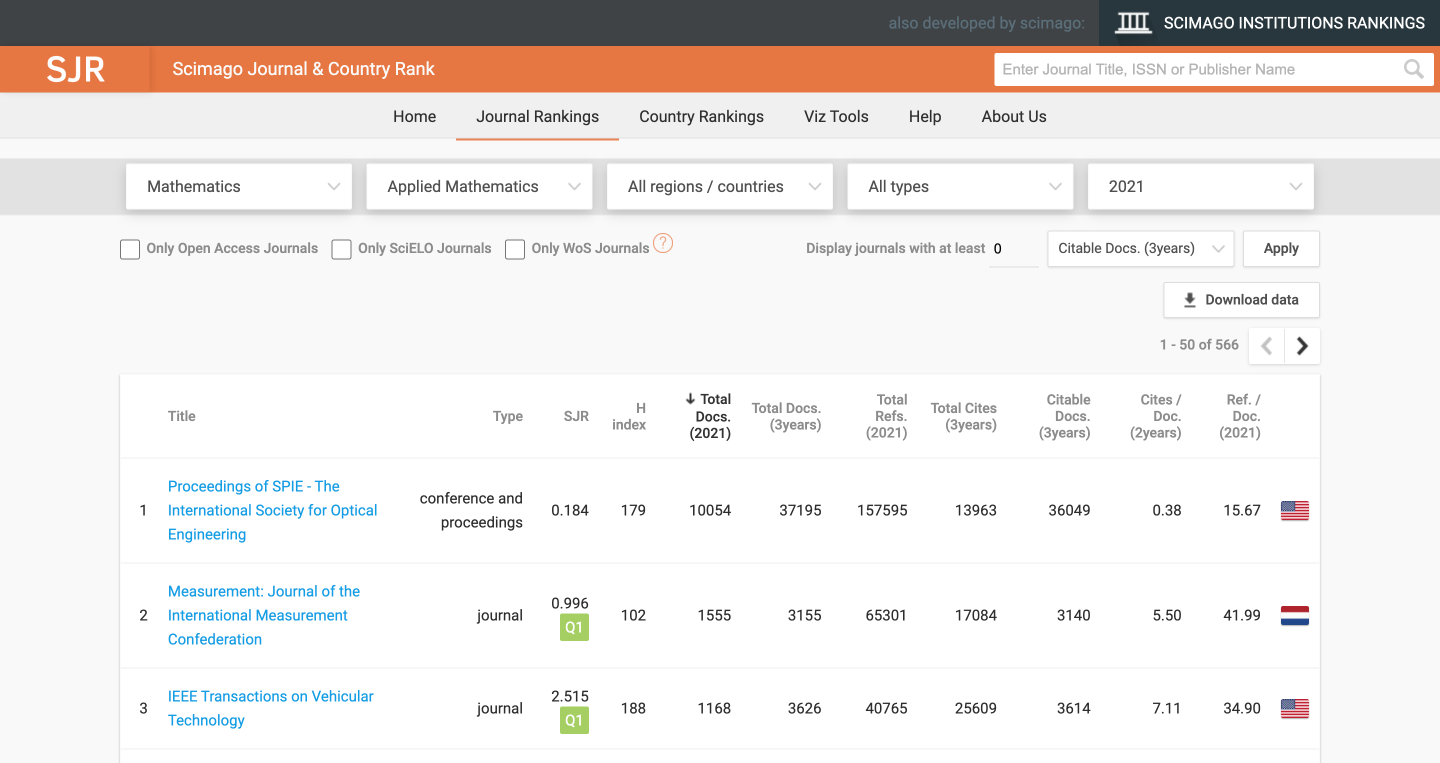Screen dimensions: 1440x763
Task: Click Scimago Journal & Country Rank title
Action: coord(304,69)
